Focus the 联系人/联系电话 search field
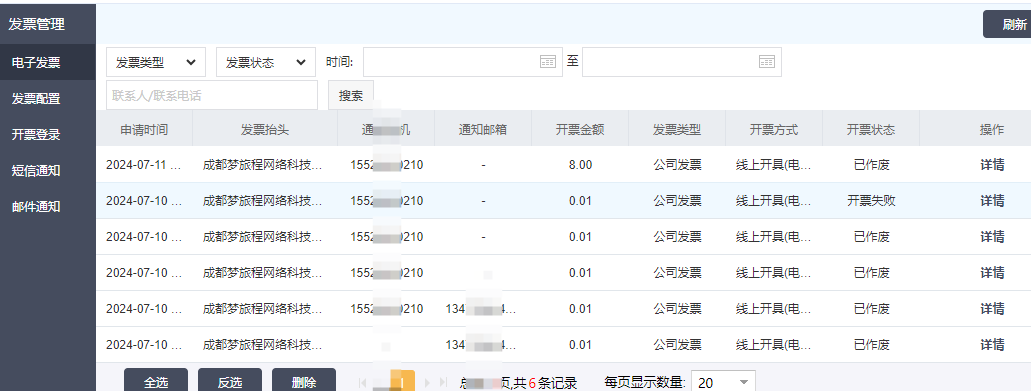 click(x=212, y=95)
